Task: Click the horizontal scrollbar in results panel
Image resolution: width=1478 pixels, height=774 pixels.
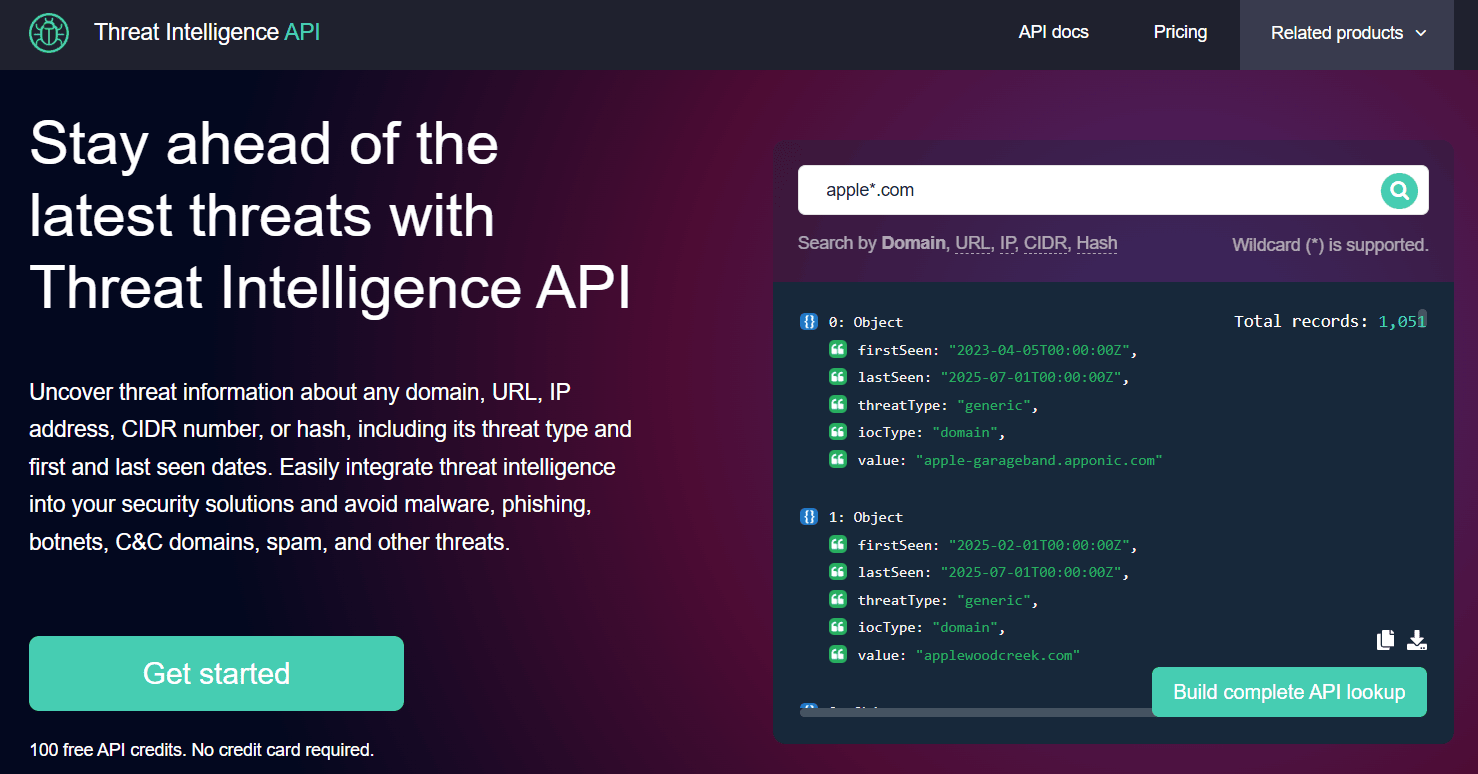Action: coord(977,711)
